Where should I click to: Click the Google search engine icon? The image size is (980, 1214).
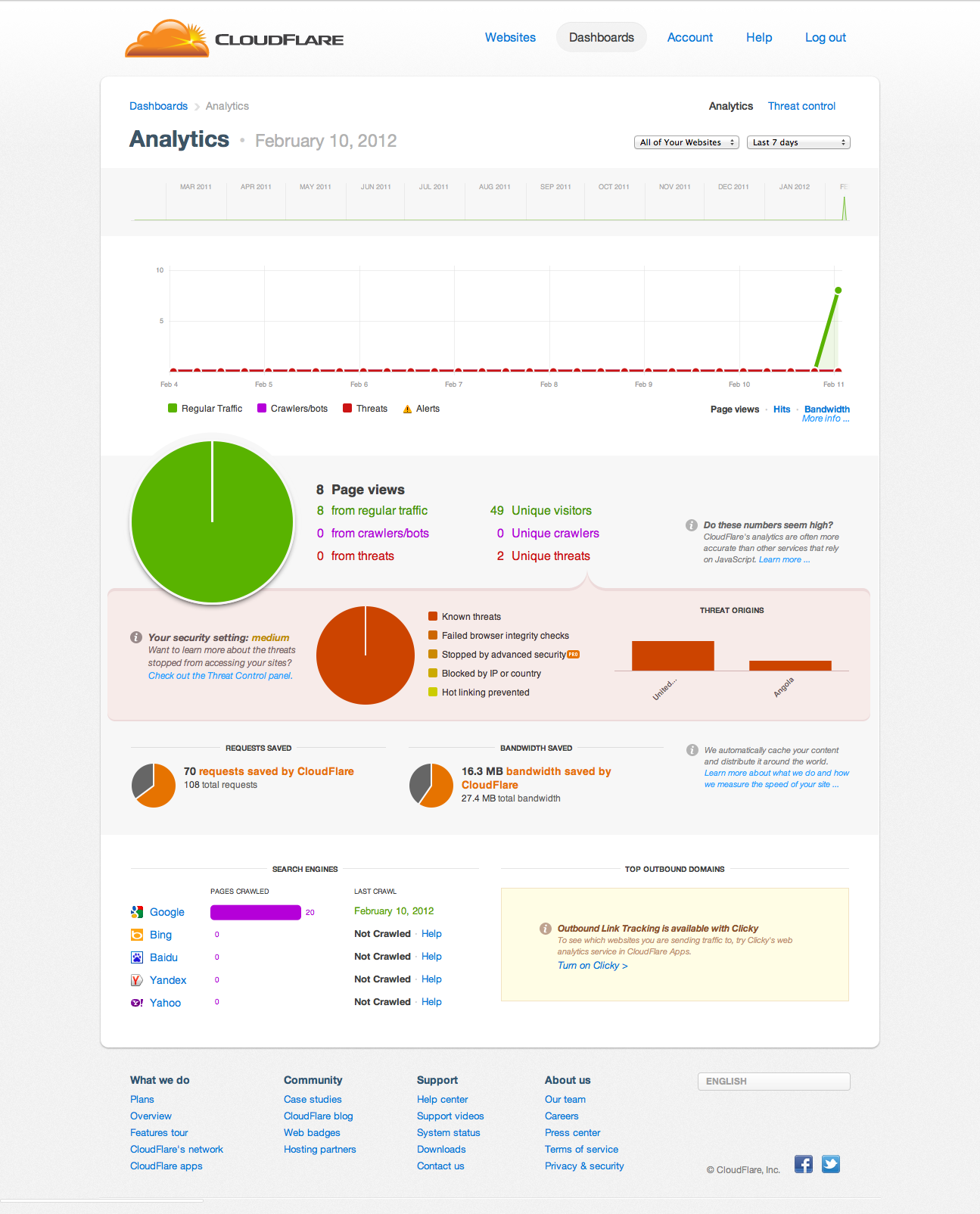137,912
